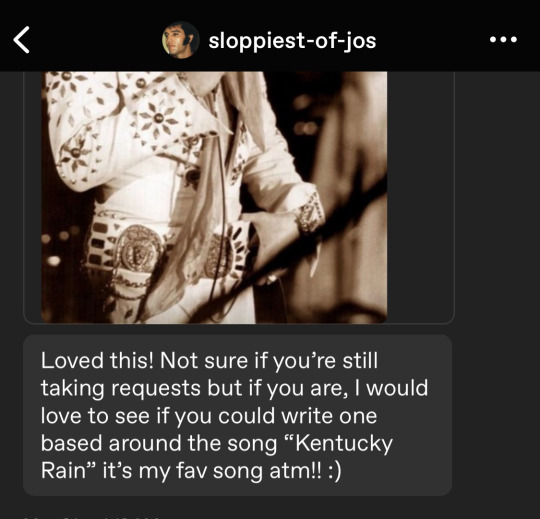Select the "Loved this!" message bubble
Viewport: 540px width, 519px height.
coord(237,415)
